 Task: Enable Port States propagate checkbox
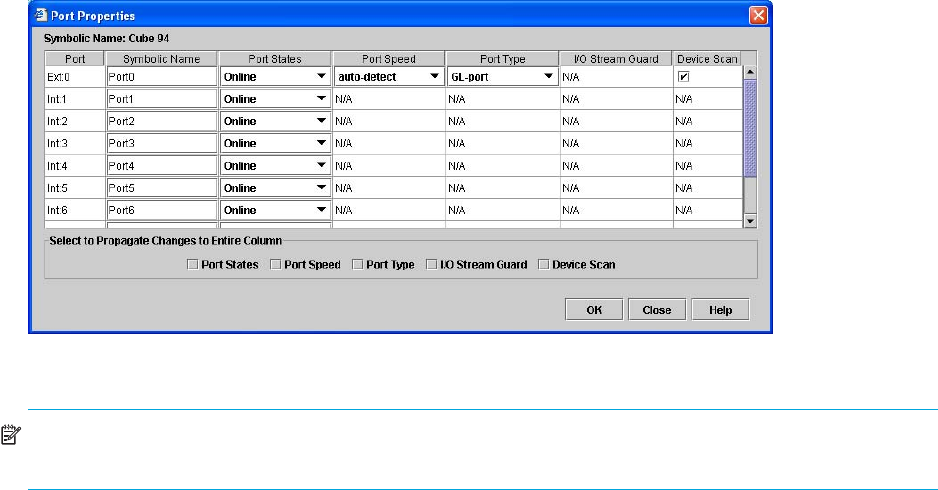[x=193, y=265]
